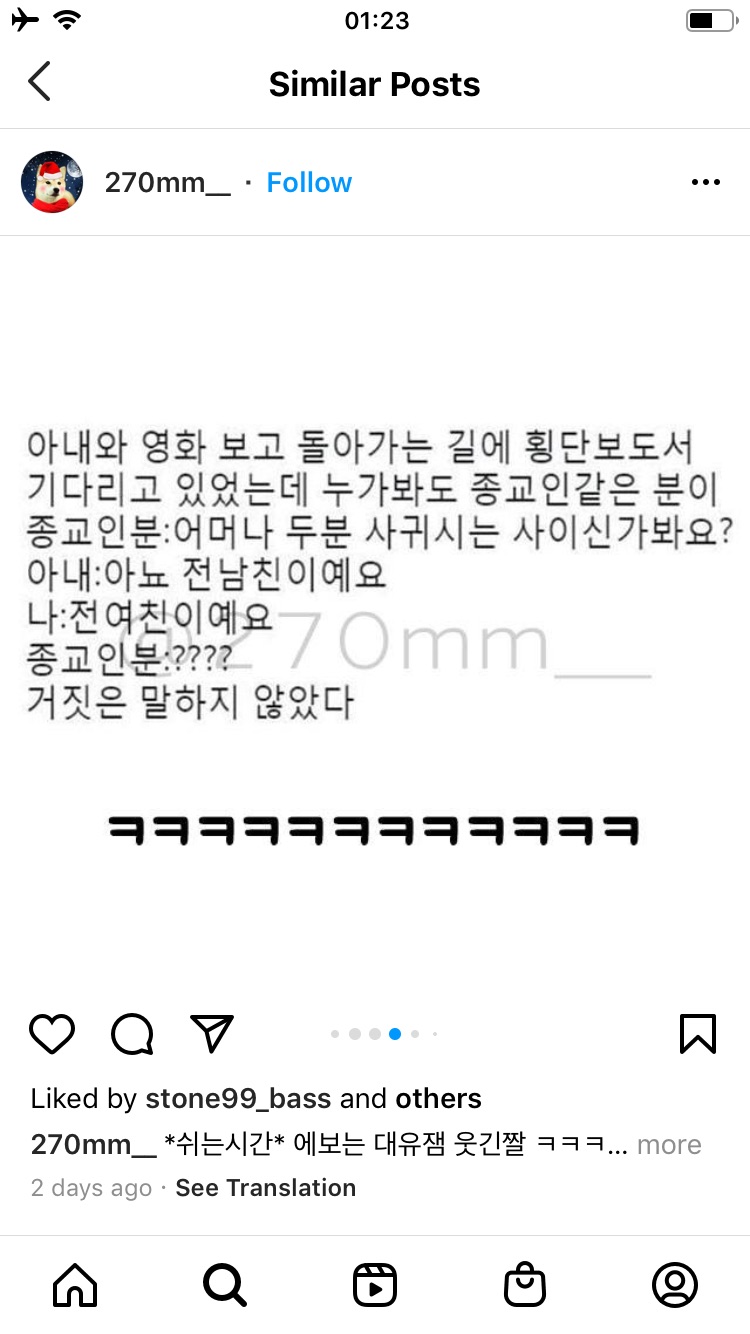
Task: Tap the 270mm__ username in the header
Action: pyautogui.click(x=167, y=182)
